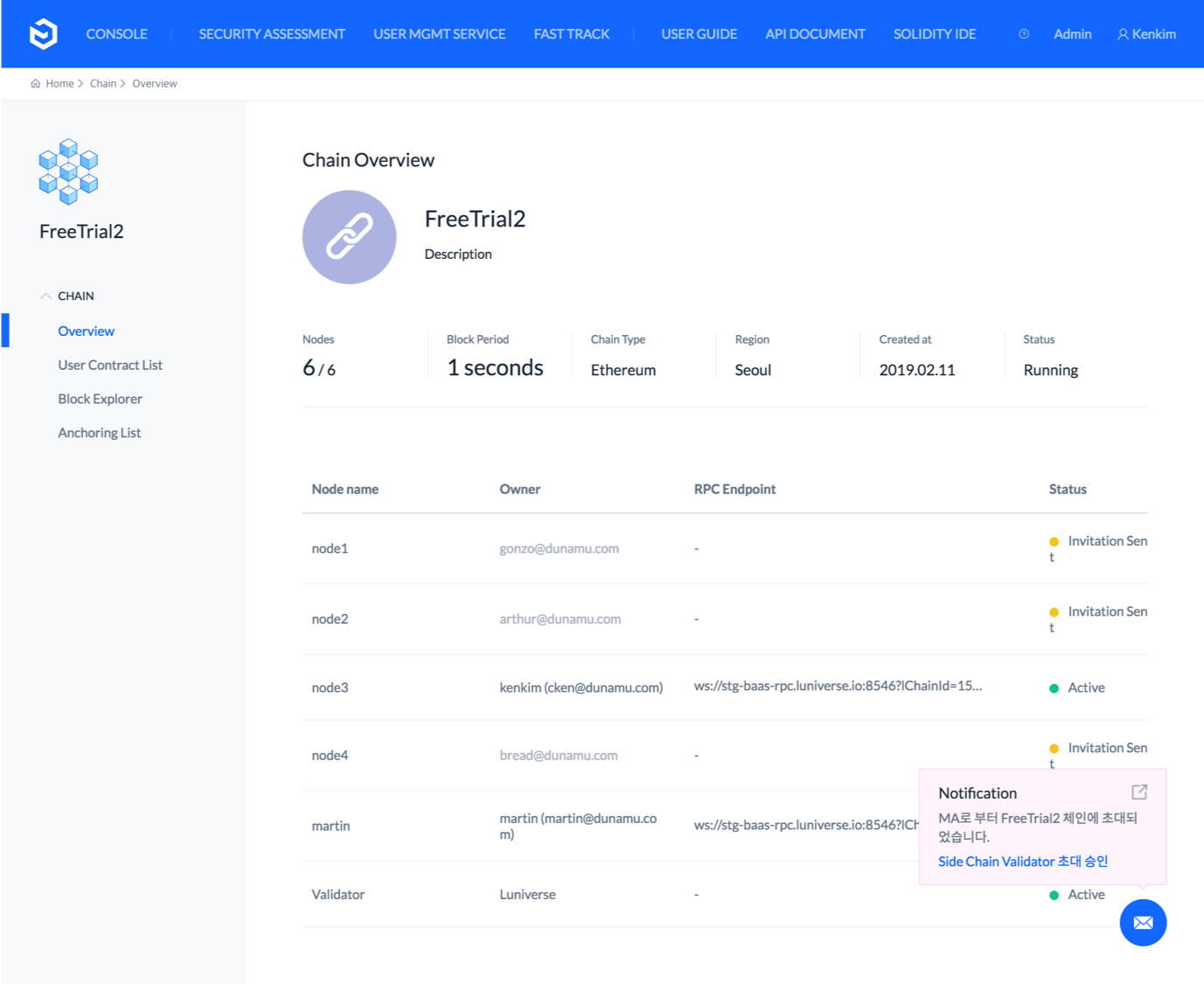Click the 2019.02.11 created date
This screenshot has width=1204, height=984.
click(916, 370)
